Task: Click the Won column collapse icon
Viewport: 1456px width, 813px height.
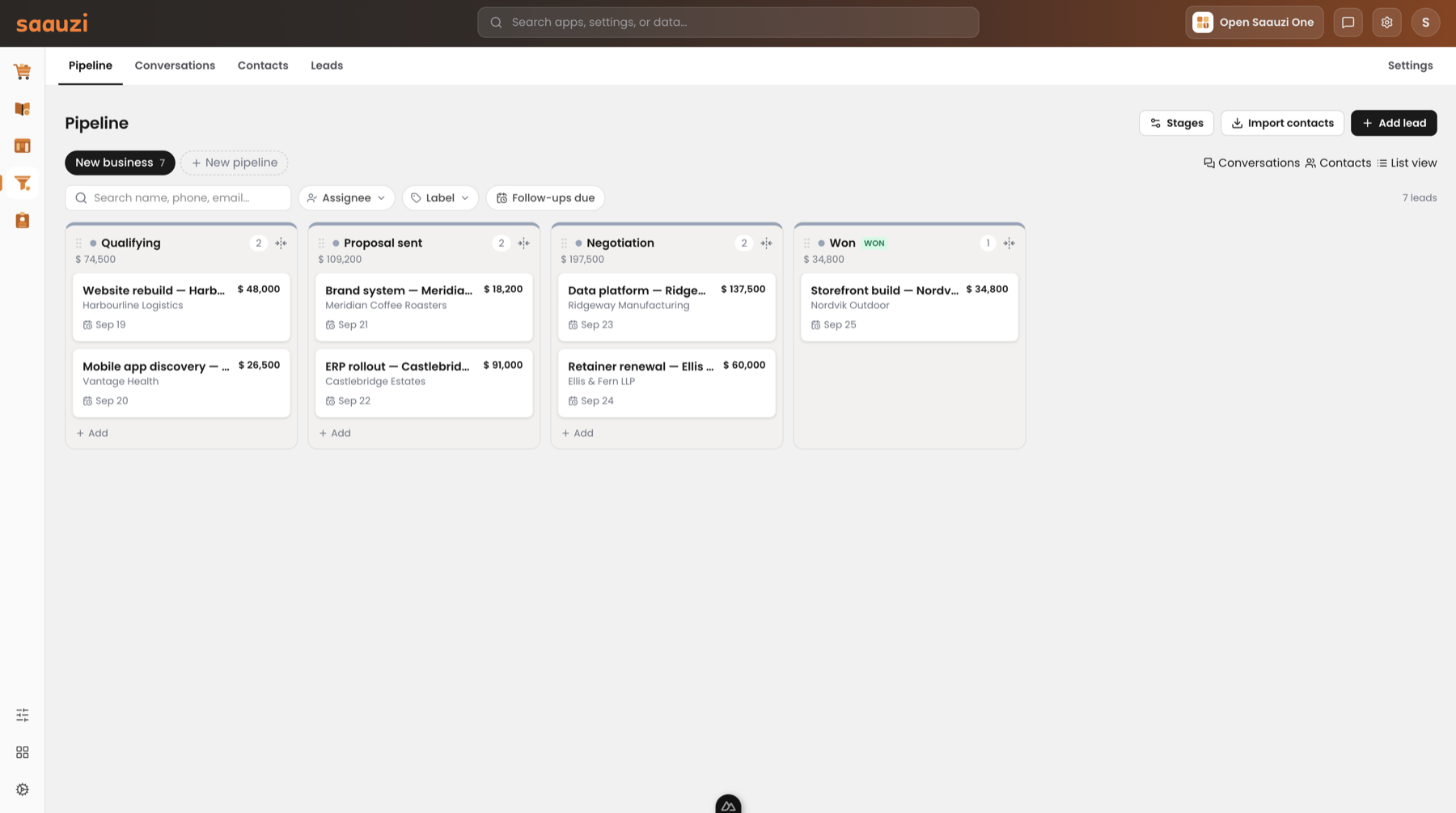Action: [1009, 243]
